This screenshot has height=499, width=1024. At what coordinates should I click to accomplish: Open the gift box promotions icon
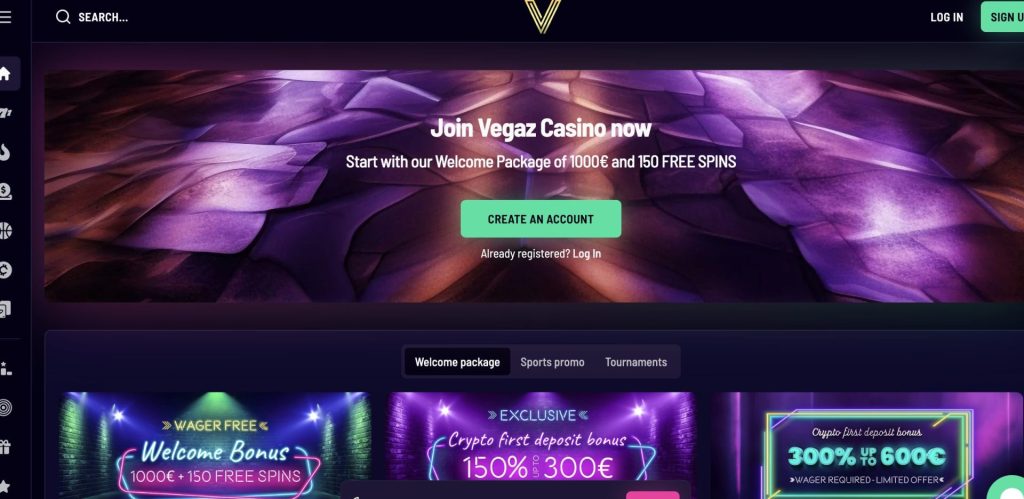tap(5, 447)
